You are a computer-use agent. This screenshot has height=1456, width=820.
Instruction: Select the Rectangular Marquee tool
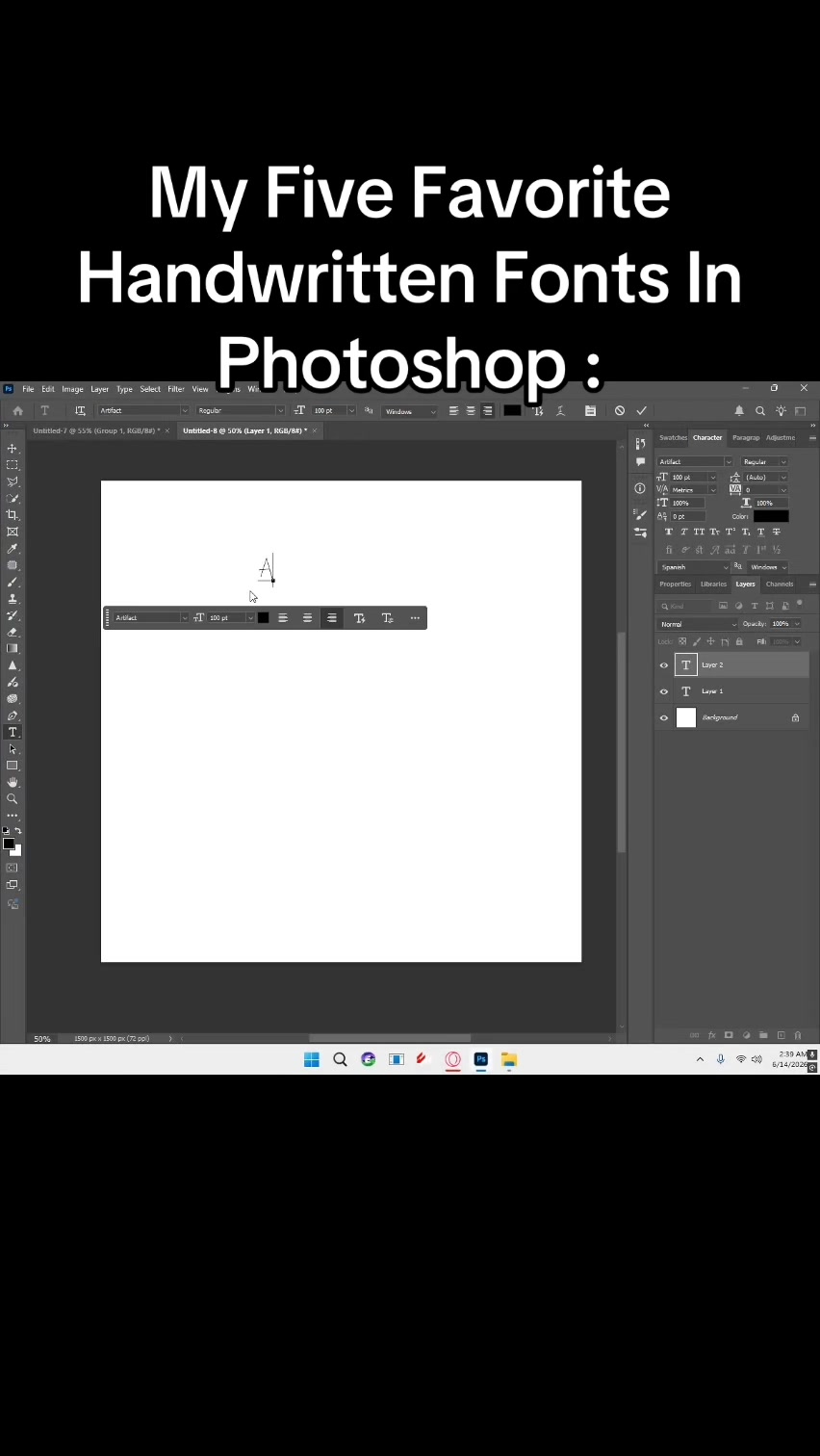click(x=13, y=465)
